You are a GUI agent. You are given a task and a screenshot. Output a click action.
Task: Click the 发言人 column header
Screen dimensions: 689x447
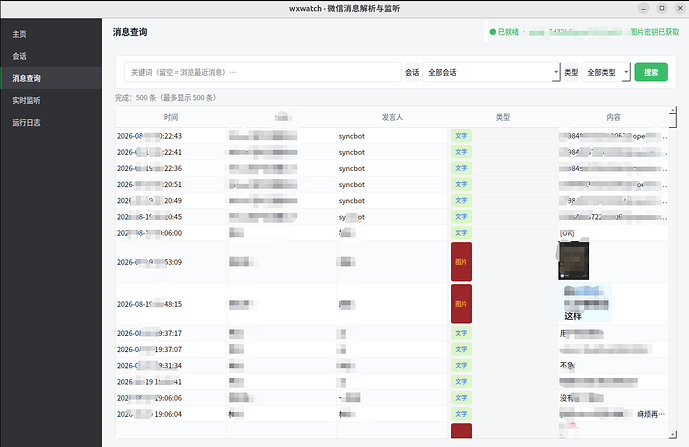392,117
